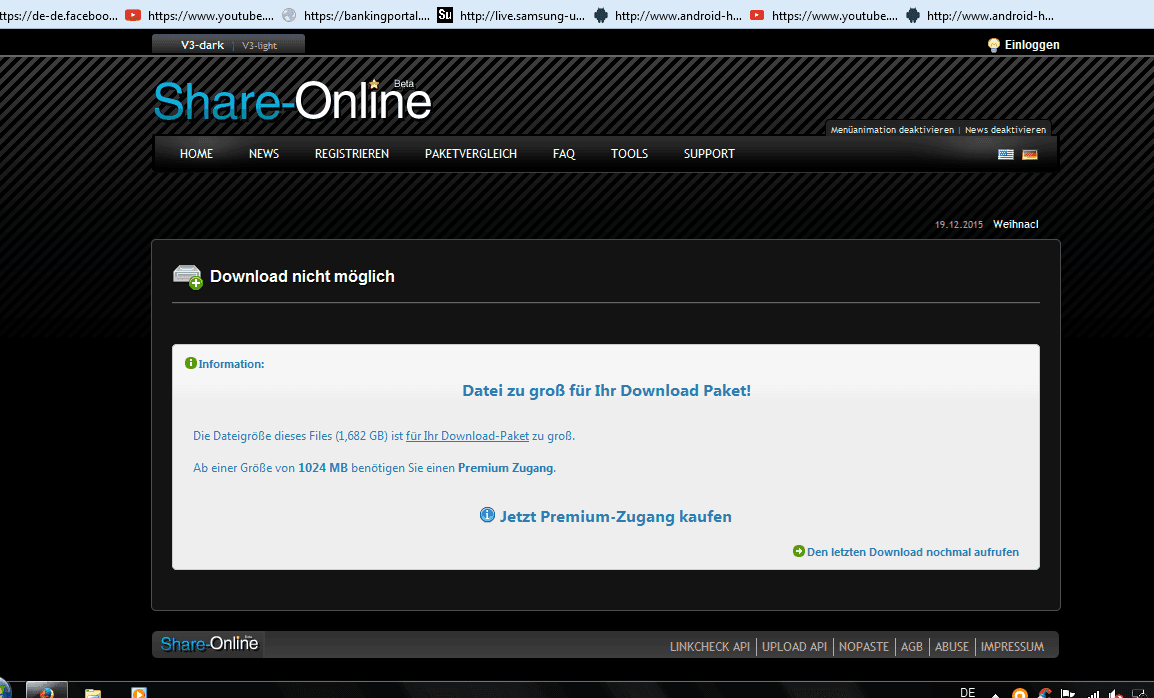
Task: Open the media player icon in the taskbar
Action: [x=138, y=692]
